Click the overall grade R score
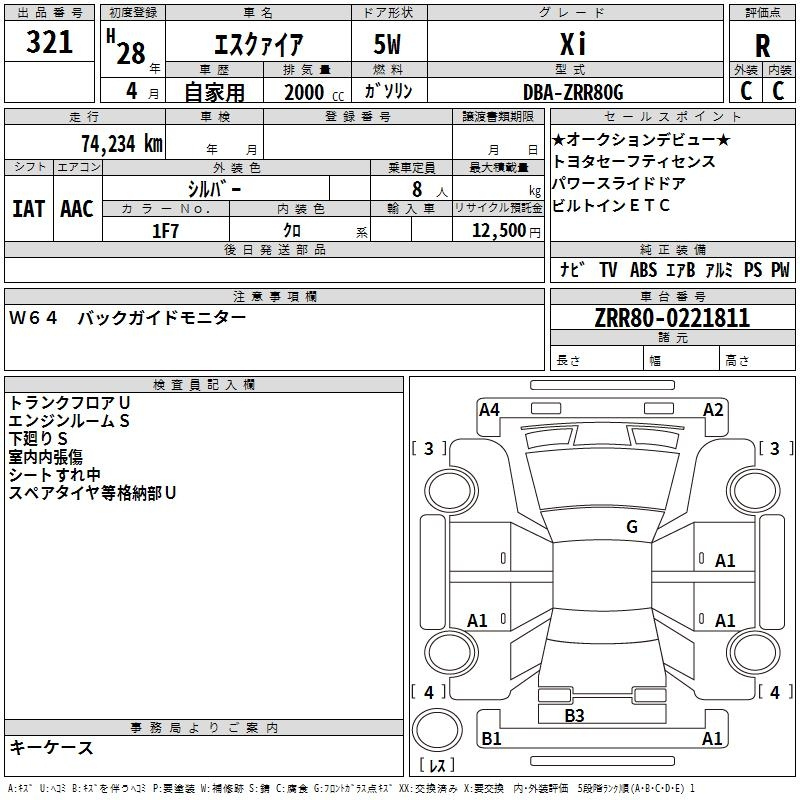Viewport: 800px width, 800px height. 762,45
